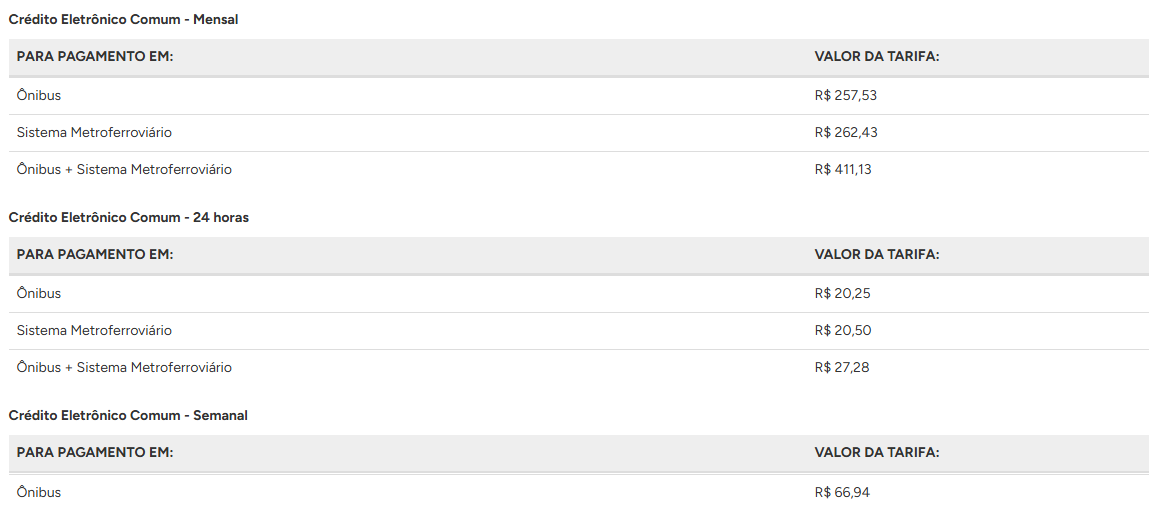Click 'Sistema Metroferroviário' in the Mensal table

(94, 132)
